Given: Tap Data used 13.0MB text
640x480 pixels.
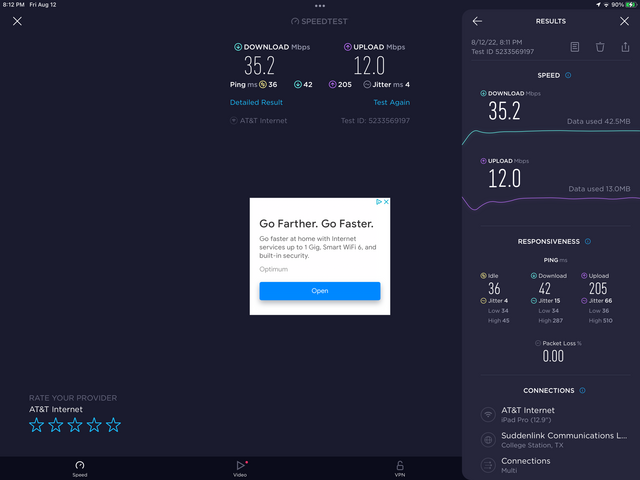Looking at the screenshot, I should click(599, 189).
